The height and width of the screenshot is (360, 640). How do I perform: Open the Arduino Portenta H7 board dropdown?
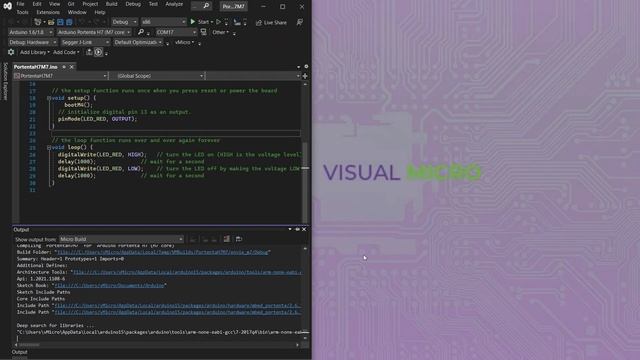click(94, 32)
